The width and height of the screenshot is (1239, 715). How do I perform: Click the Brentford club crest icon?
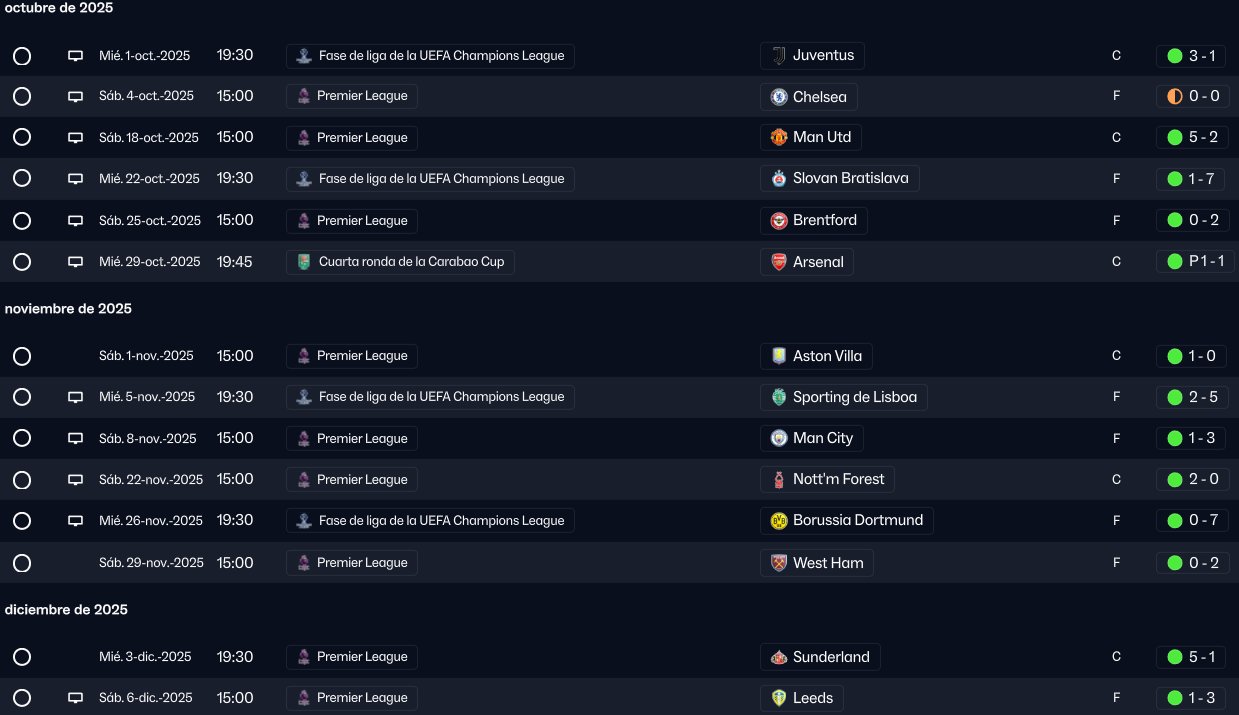(779, 220)
